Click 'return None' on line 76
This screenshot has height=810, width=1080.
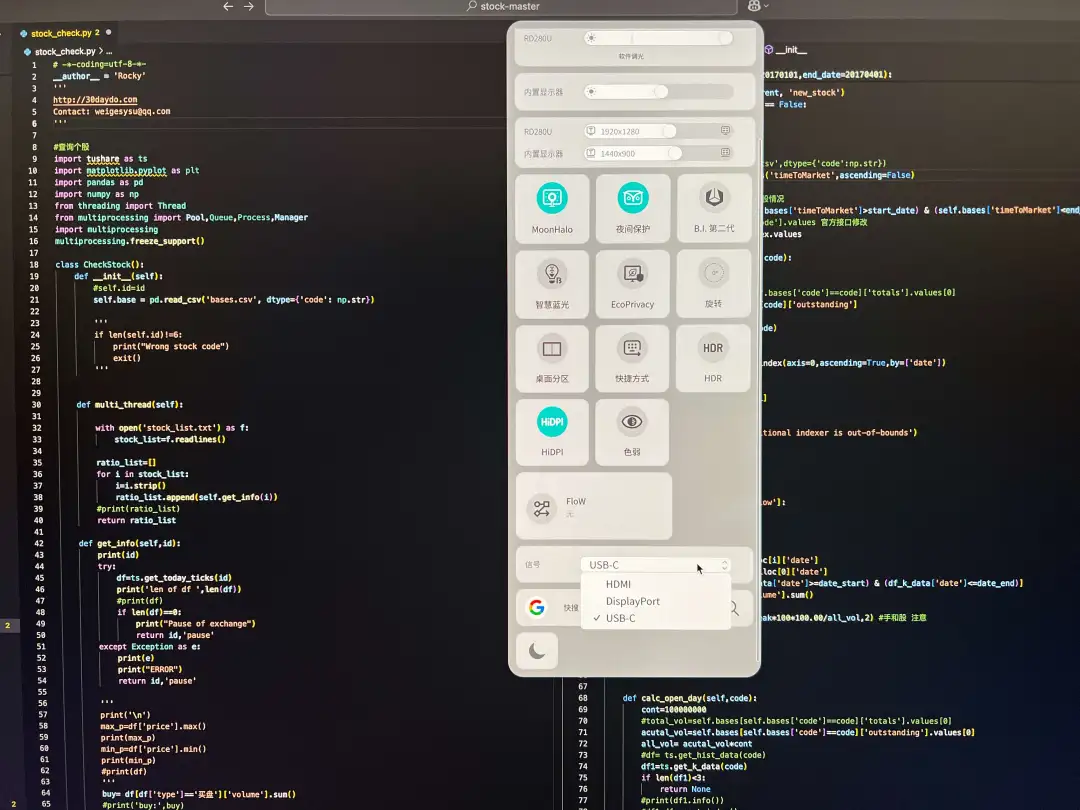[685, 789]
